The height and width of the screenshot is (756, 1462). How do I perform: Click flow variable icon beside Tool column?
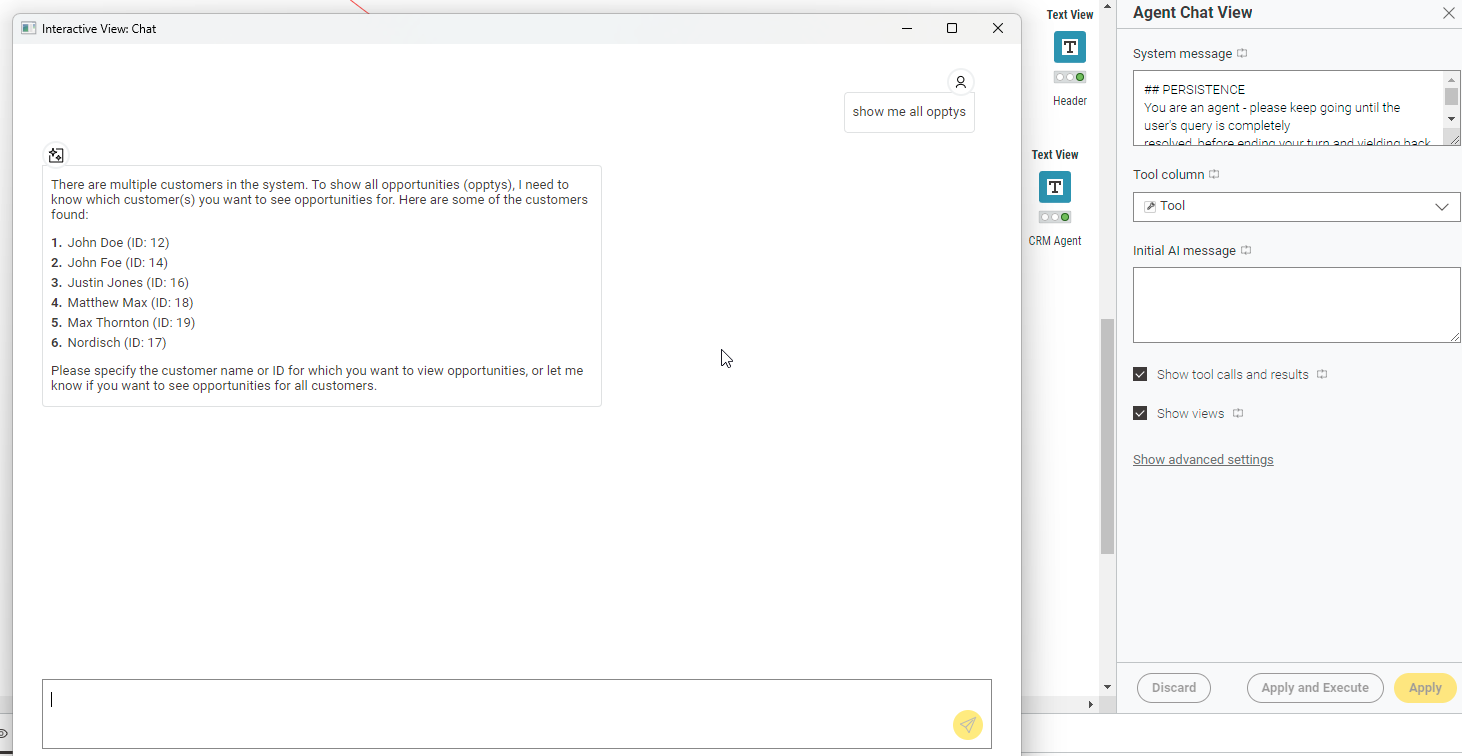click(x=1214, y=175)
